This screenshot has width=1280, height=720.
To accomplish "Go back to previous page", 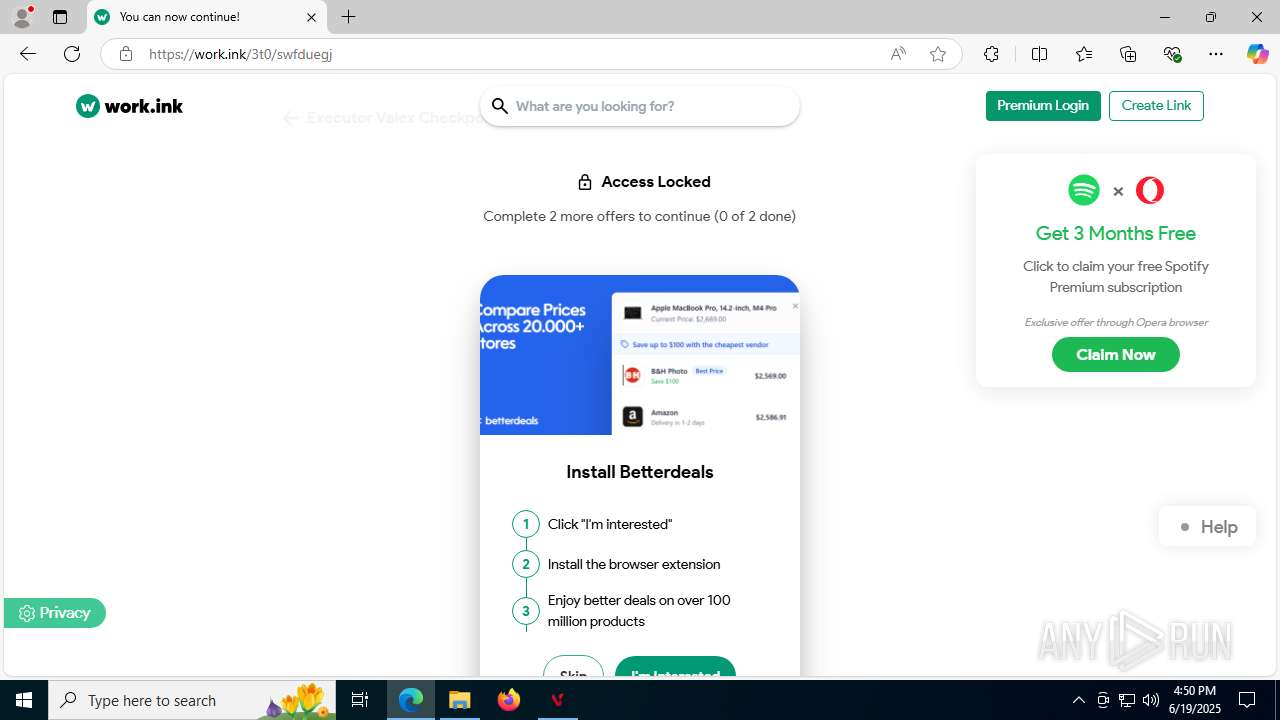I will (x=28, y=54).
